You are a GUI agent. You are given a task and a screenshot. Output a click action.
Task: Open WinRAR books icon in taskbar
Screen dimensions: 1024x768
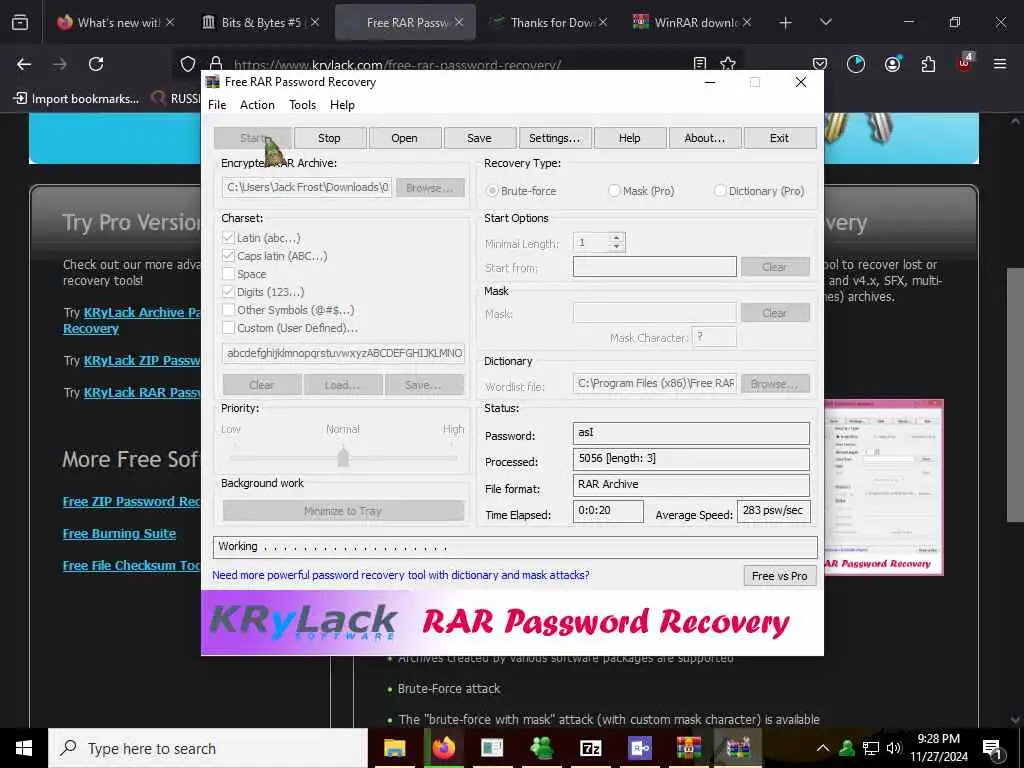tap(688, 748)
